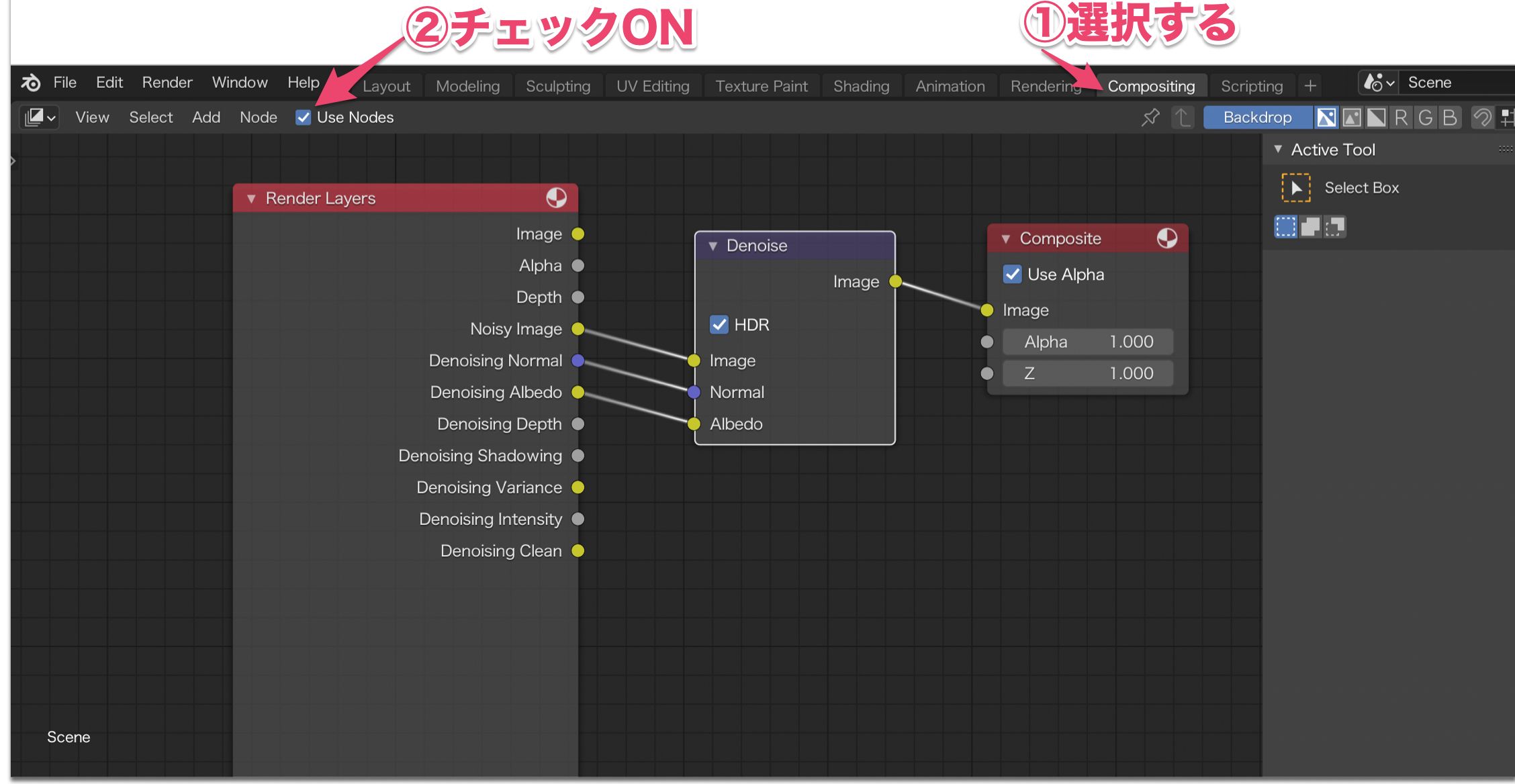Click the pin node tree icon
The width and height of the screenshot is (1515, 784).
pos(1150,117)
